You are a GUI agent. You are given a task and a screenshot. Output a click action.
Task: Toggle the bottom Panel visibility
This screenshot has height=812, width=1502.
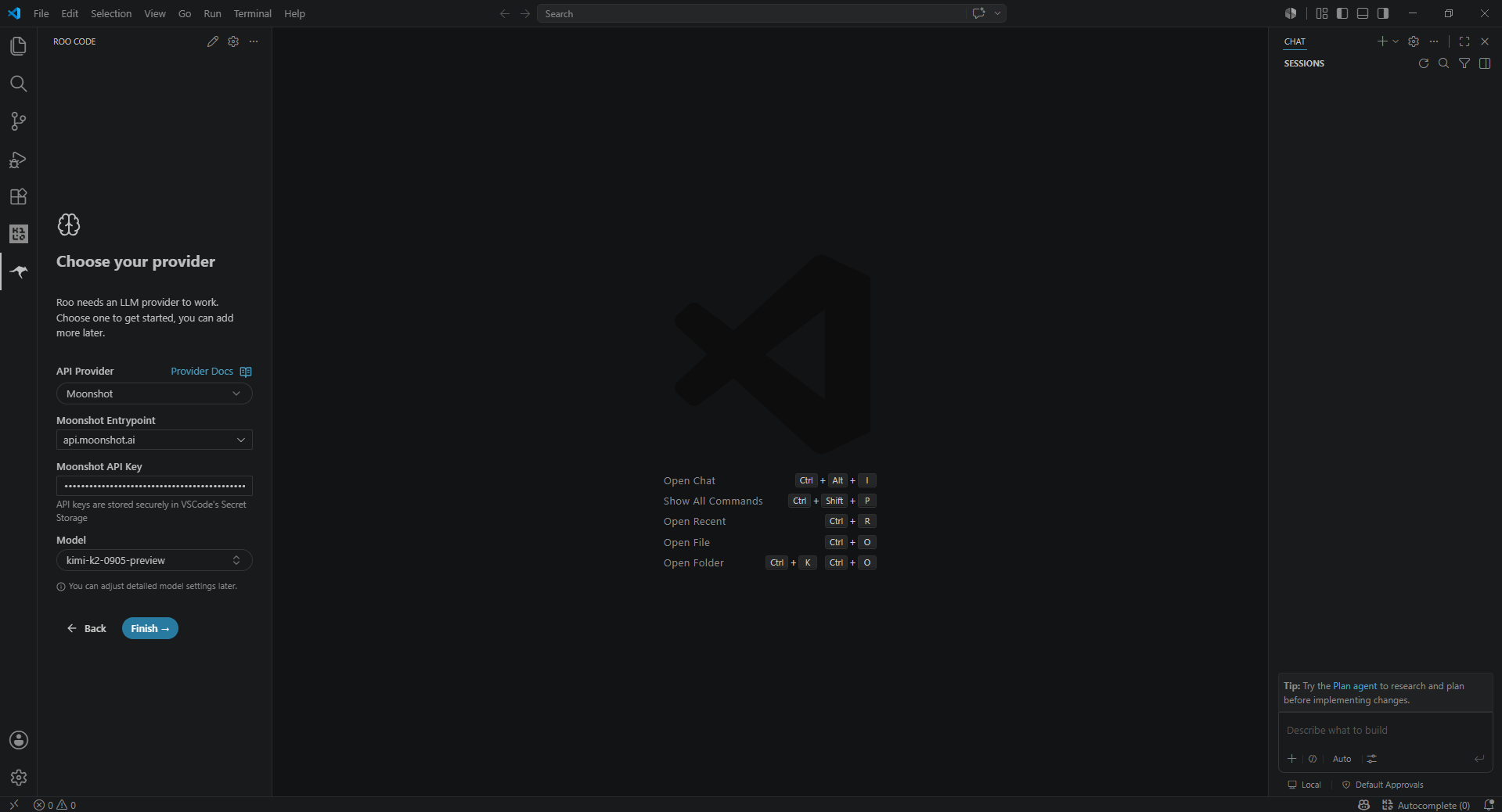tap(1363, 13)
